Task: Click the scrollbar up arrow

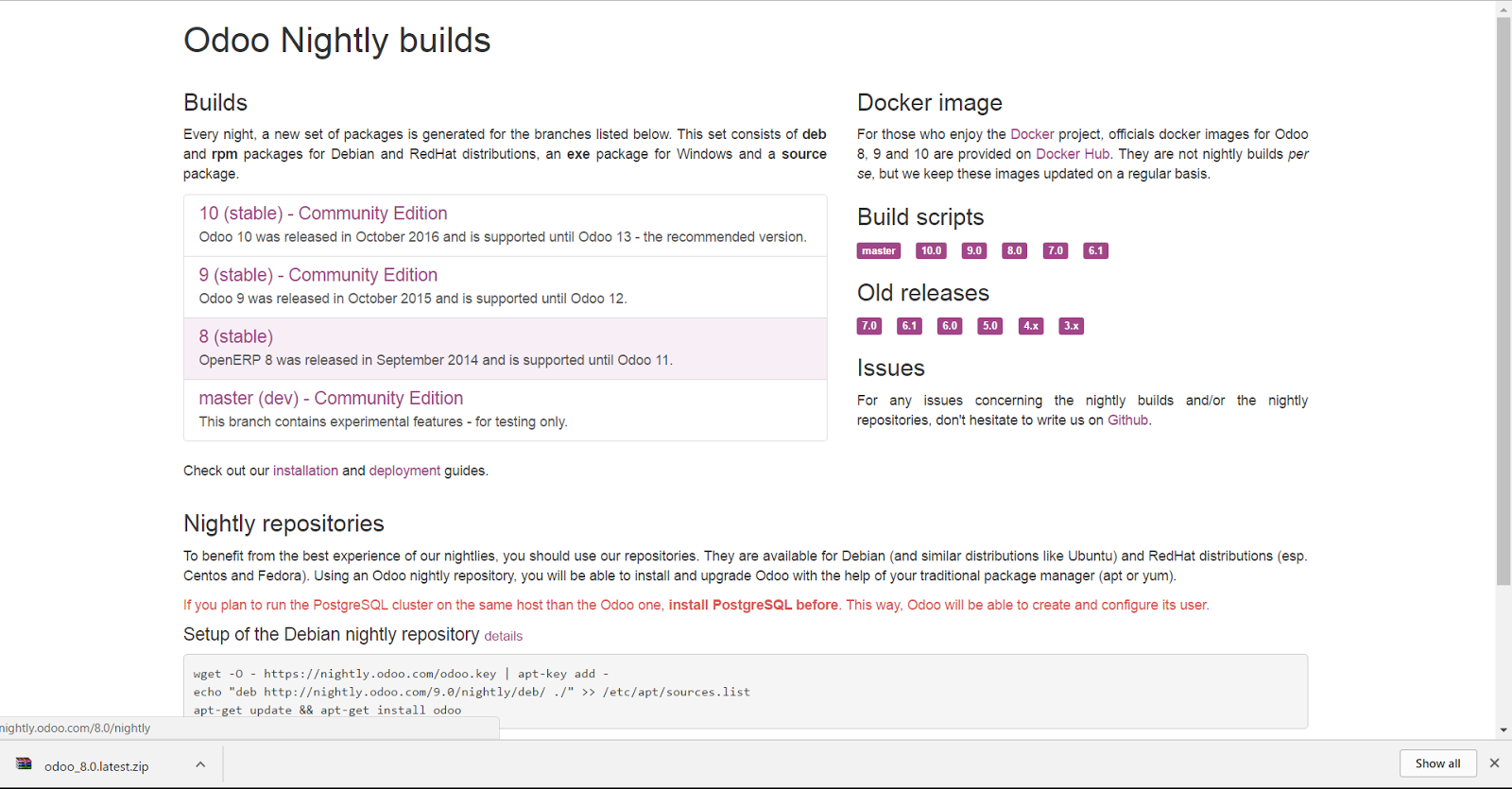Action: pyautogui.click(x=1503, y=9)
